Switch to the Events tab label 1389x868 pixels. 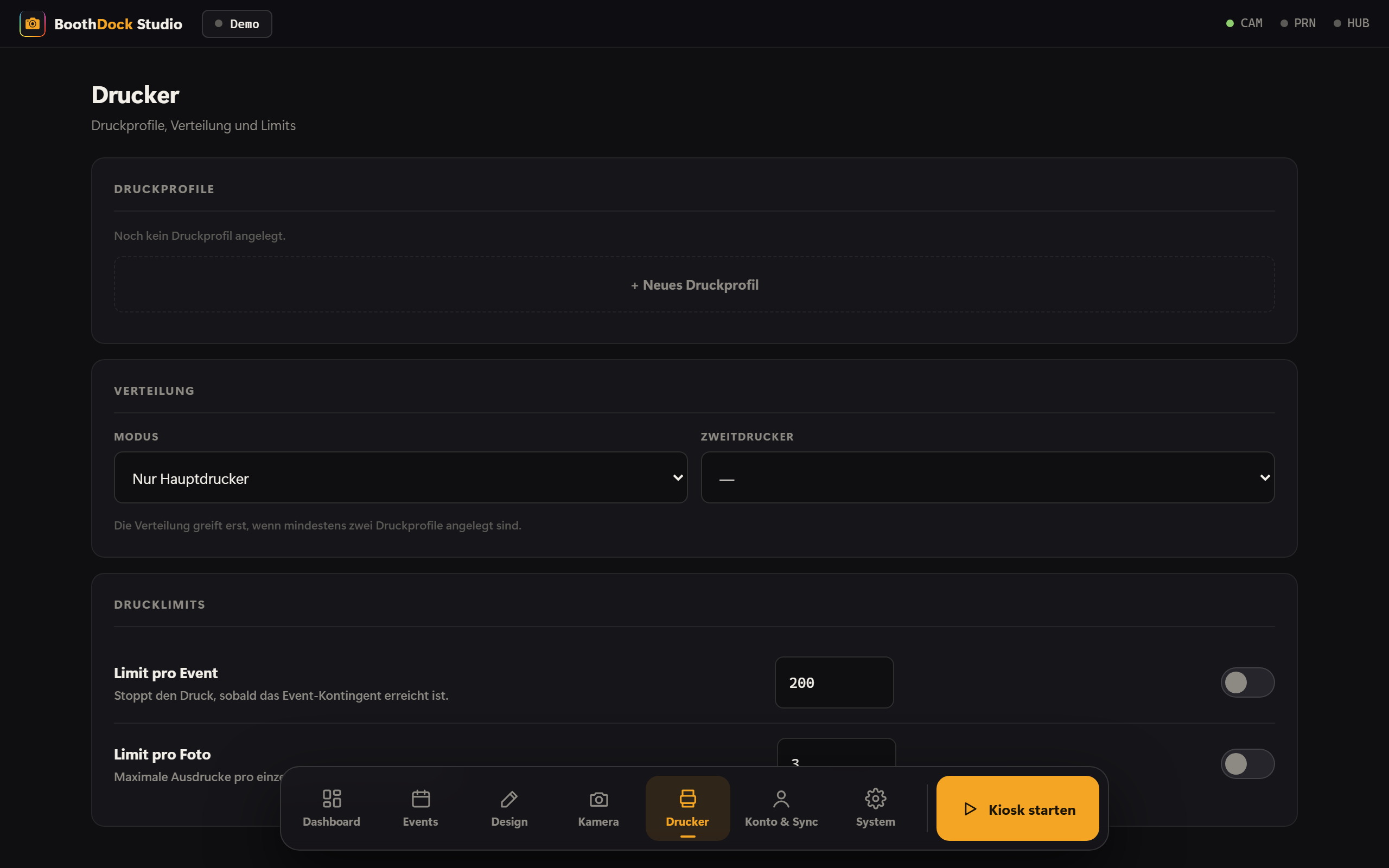(x=420, y=821)
